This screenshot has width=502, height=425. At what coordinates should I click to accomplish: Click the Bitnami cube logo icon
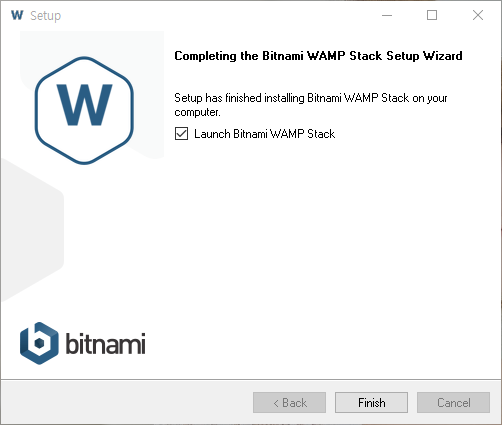click(x=39, y=343)
